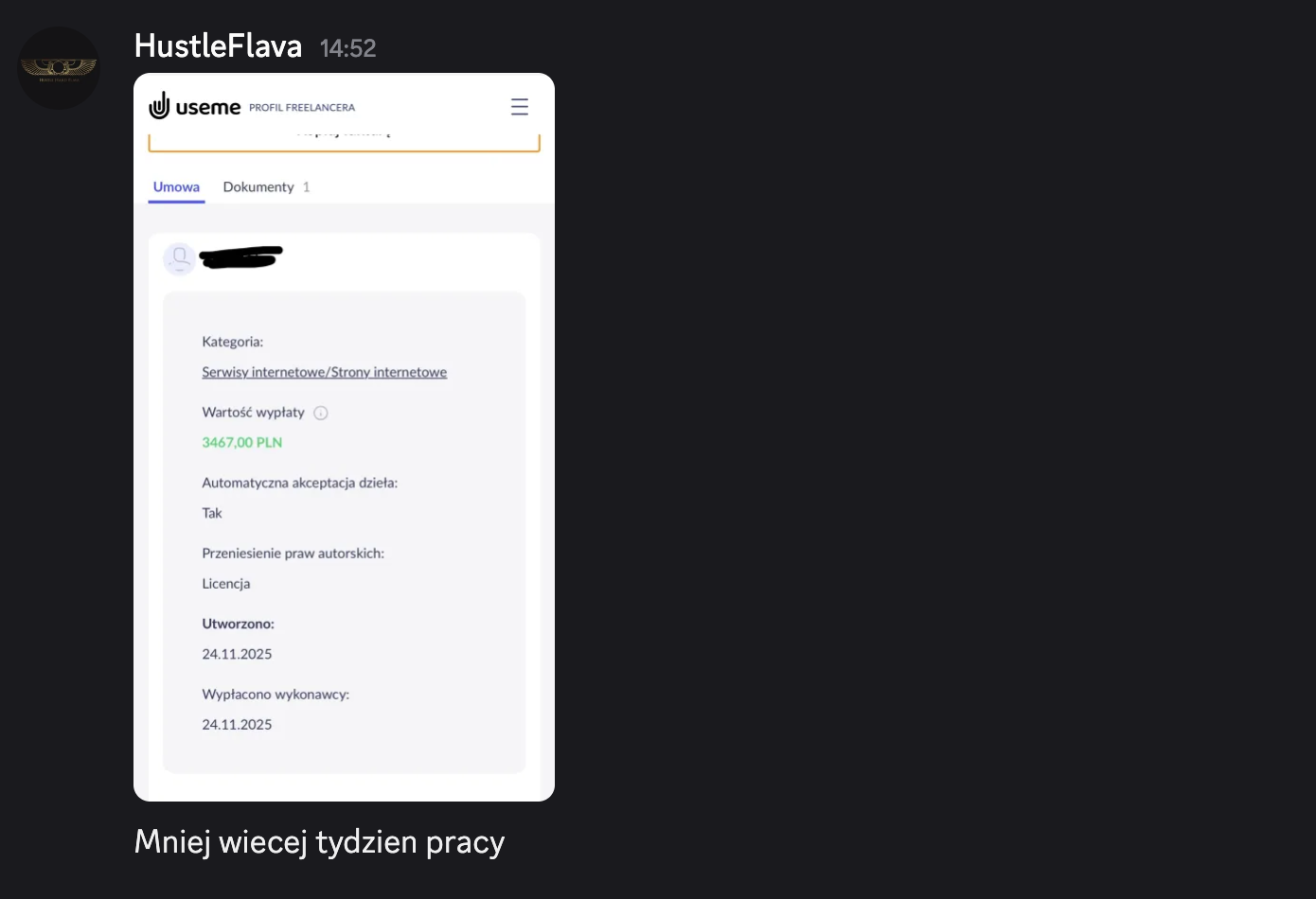1316x899 pixels.
Task: Switch to the Dokumenty tab
Action: (x=258, y=187)
